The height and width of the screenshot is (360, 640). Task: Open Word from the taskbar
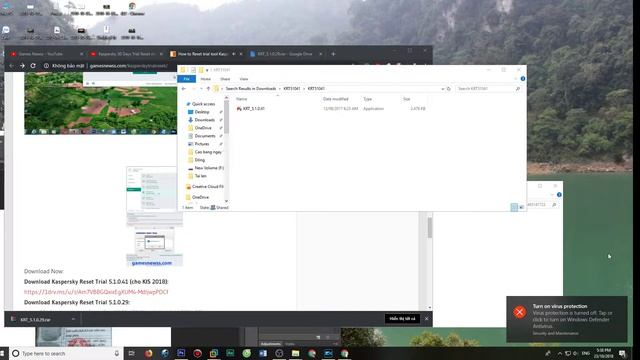pos(263,353)
